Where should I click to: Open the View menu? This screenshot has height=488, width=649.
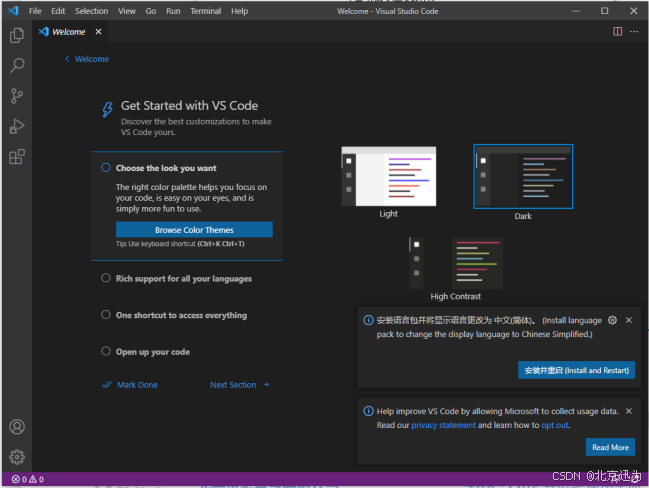click(x=127, y=11)
